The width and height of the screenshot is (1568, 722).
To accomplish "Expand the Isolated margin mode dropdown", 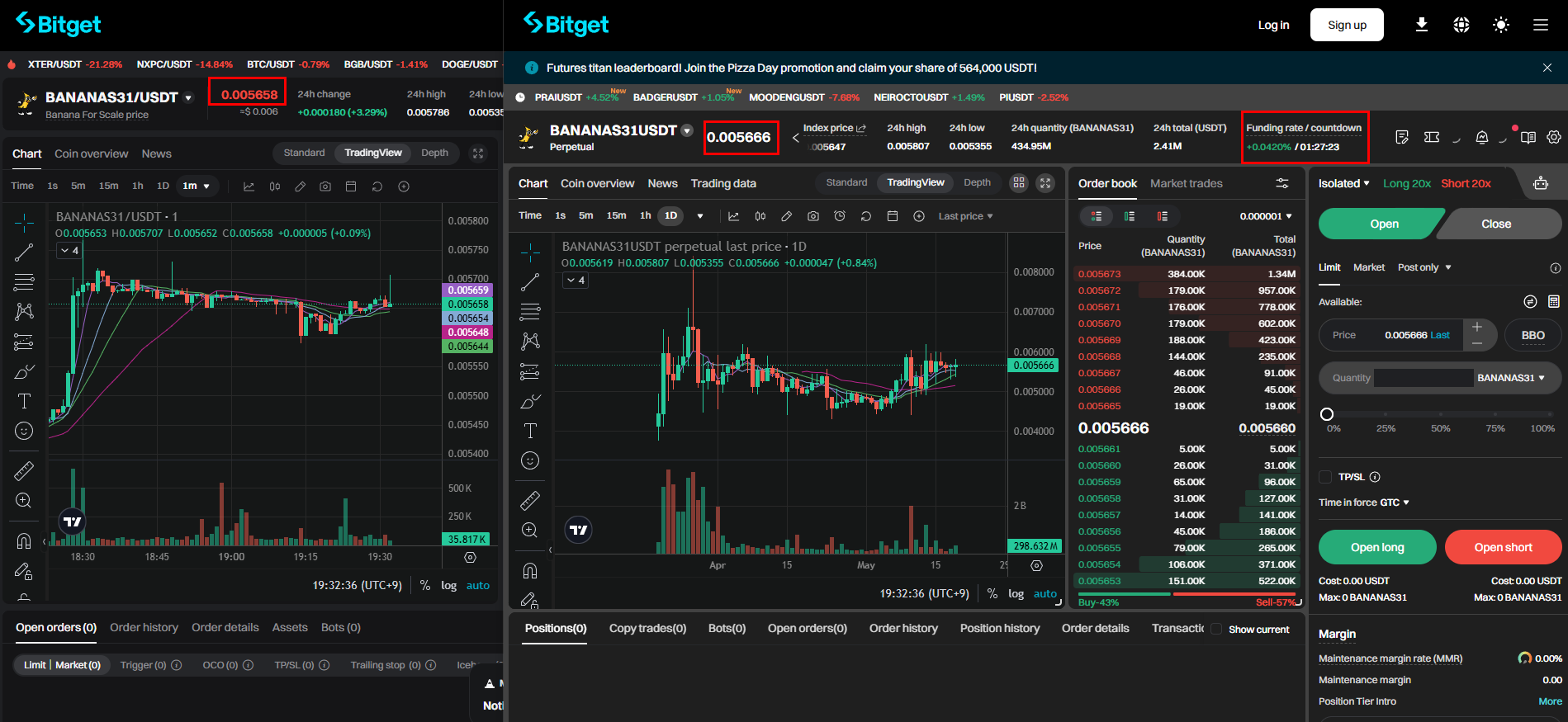I will [x=1344, y=183].
